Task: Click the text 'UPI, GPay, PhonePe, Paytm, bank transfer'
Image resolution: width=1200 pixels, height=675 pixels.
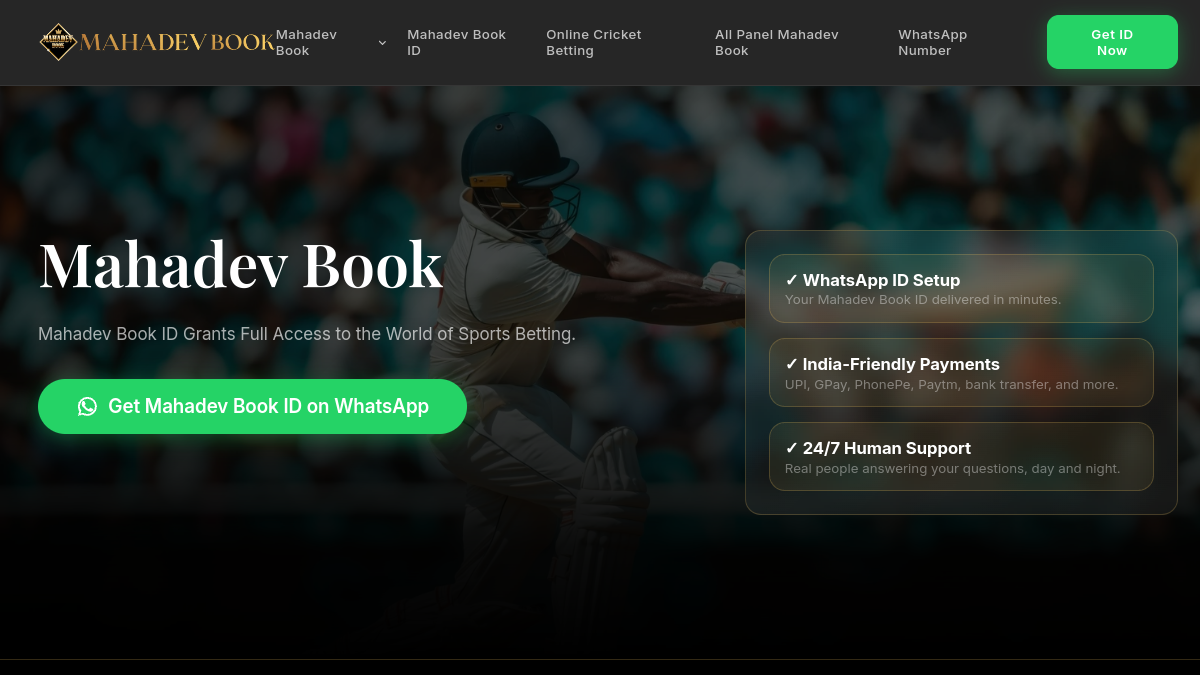Action: click(952, 384)
